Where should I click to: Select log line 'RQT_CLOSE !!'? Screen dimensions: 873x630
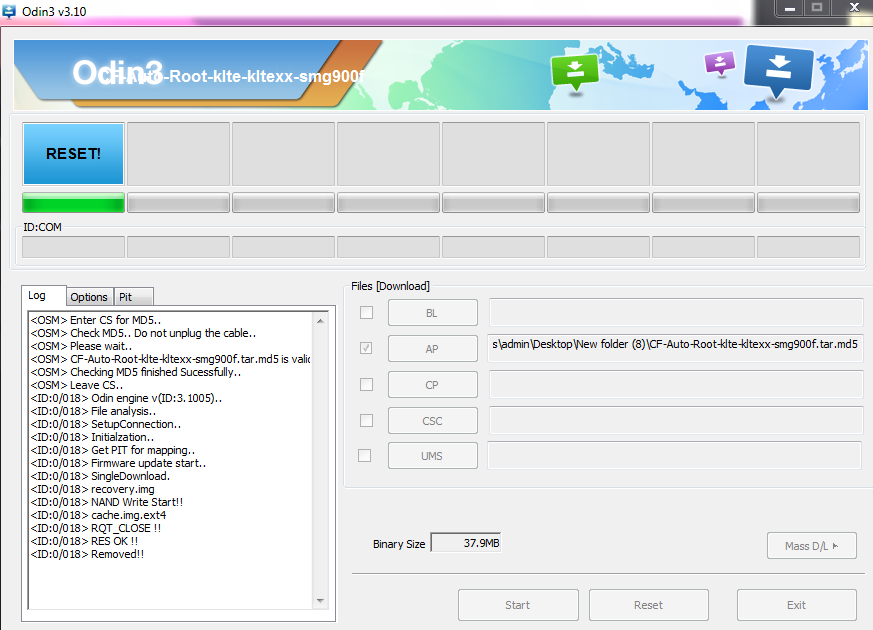[x=96, y=528]
